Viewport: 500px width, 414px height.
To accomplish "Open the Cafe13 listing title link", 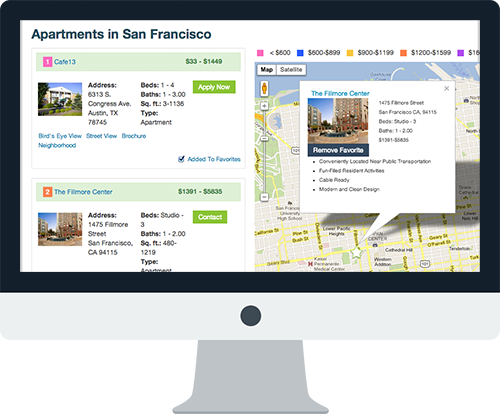I will (65, 62).
